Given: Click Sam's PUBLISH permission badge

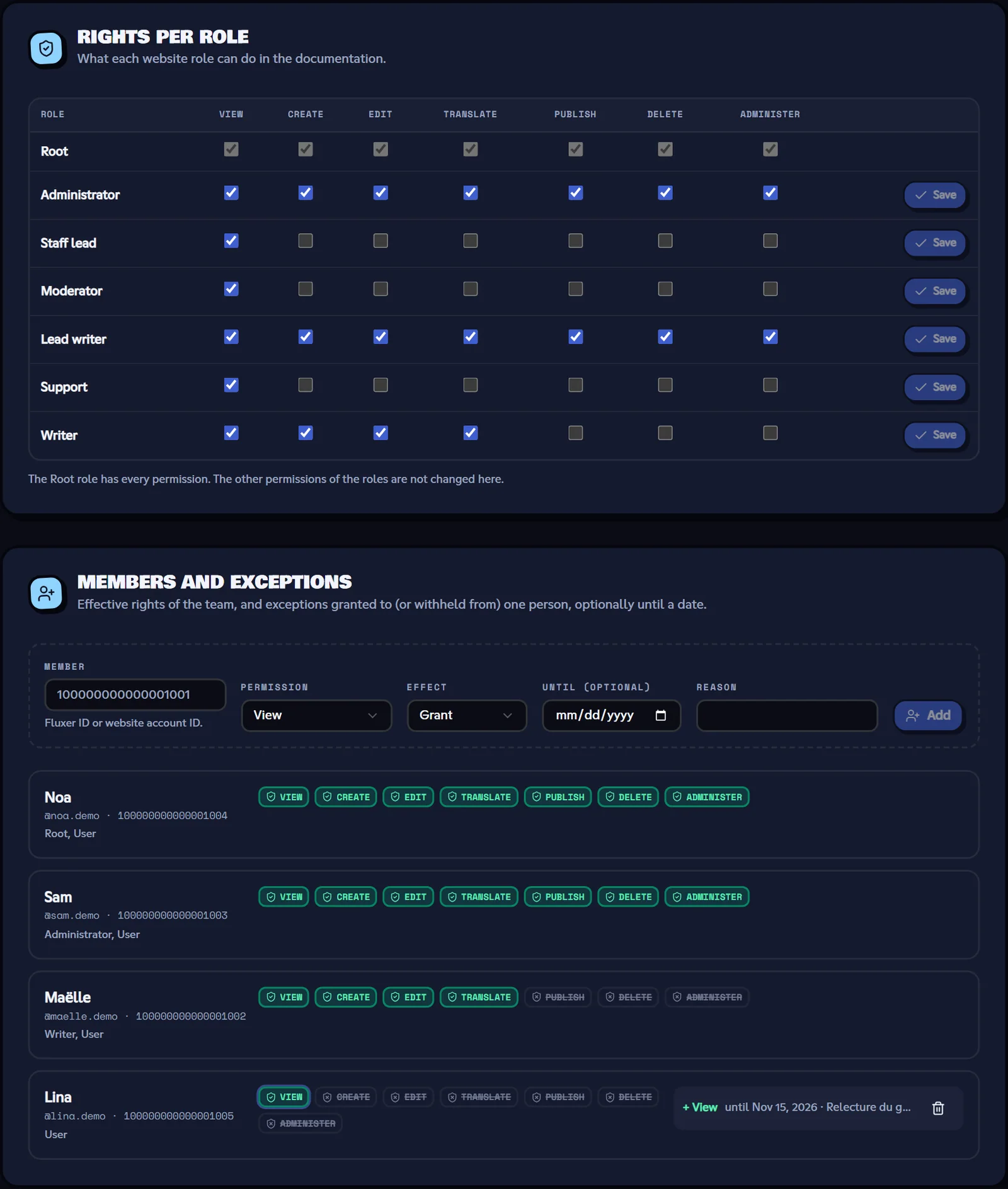Looking at the screenshot, I should [558, 897].
